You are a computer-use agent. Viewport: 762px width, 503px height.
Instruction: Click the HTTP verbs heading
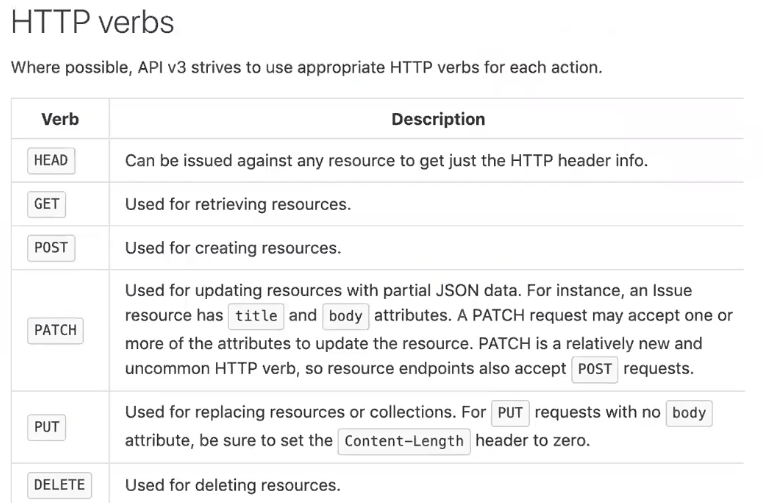[92, 22]
